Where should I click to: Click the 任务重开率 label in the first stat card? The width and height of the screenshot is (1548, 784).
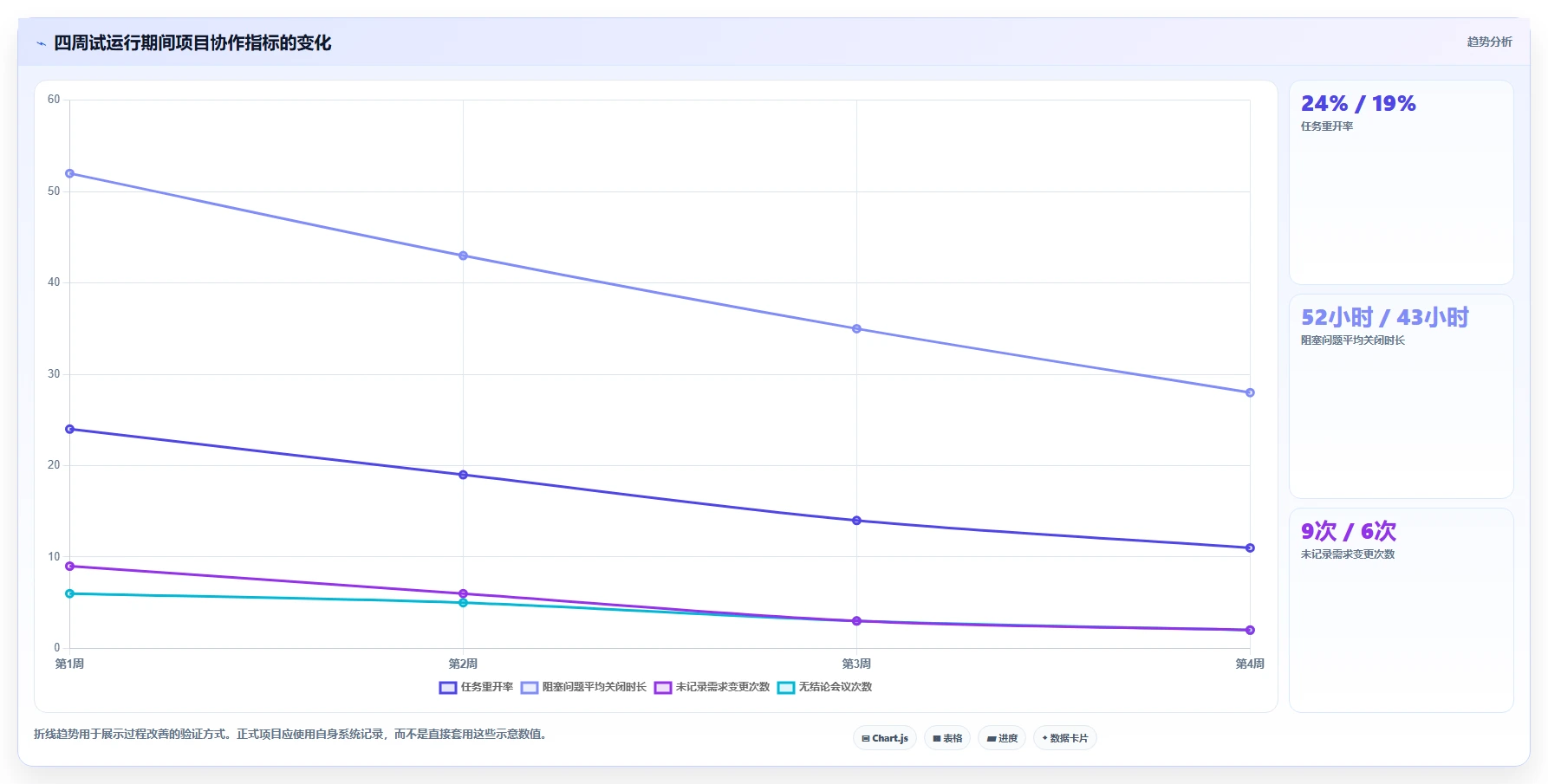[x=1327, y=126]
